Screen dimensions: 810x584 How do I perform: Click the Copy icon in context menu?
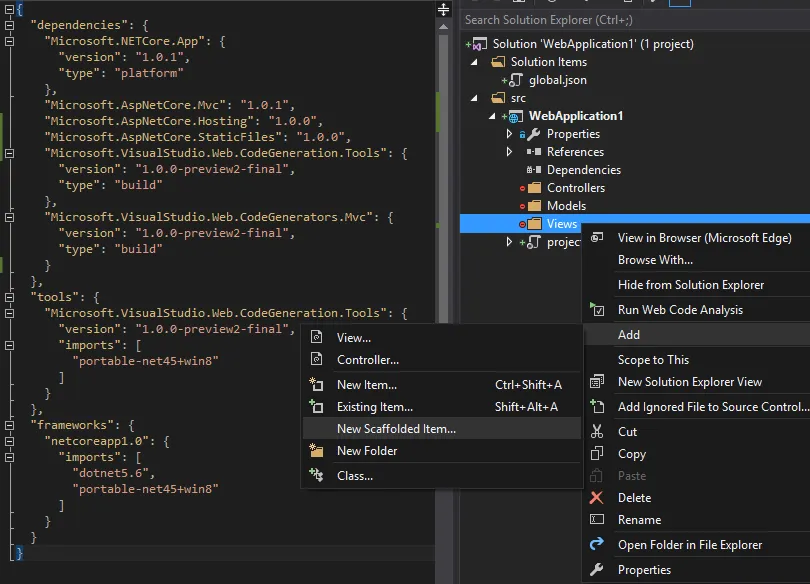pyautogui.click(x=597, y=453)
